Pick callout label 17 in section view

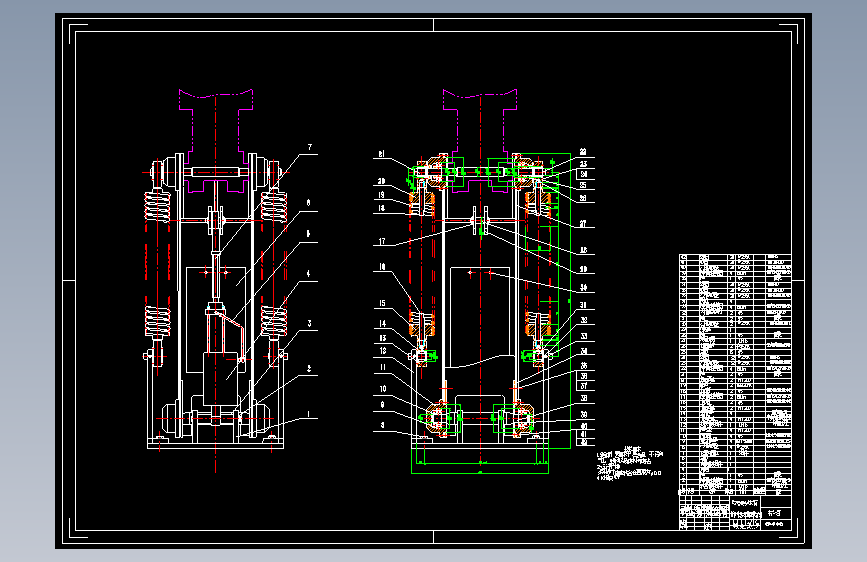pyautogui.click(x=382, y=241)
